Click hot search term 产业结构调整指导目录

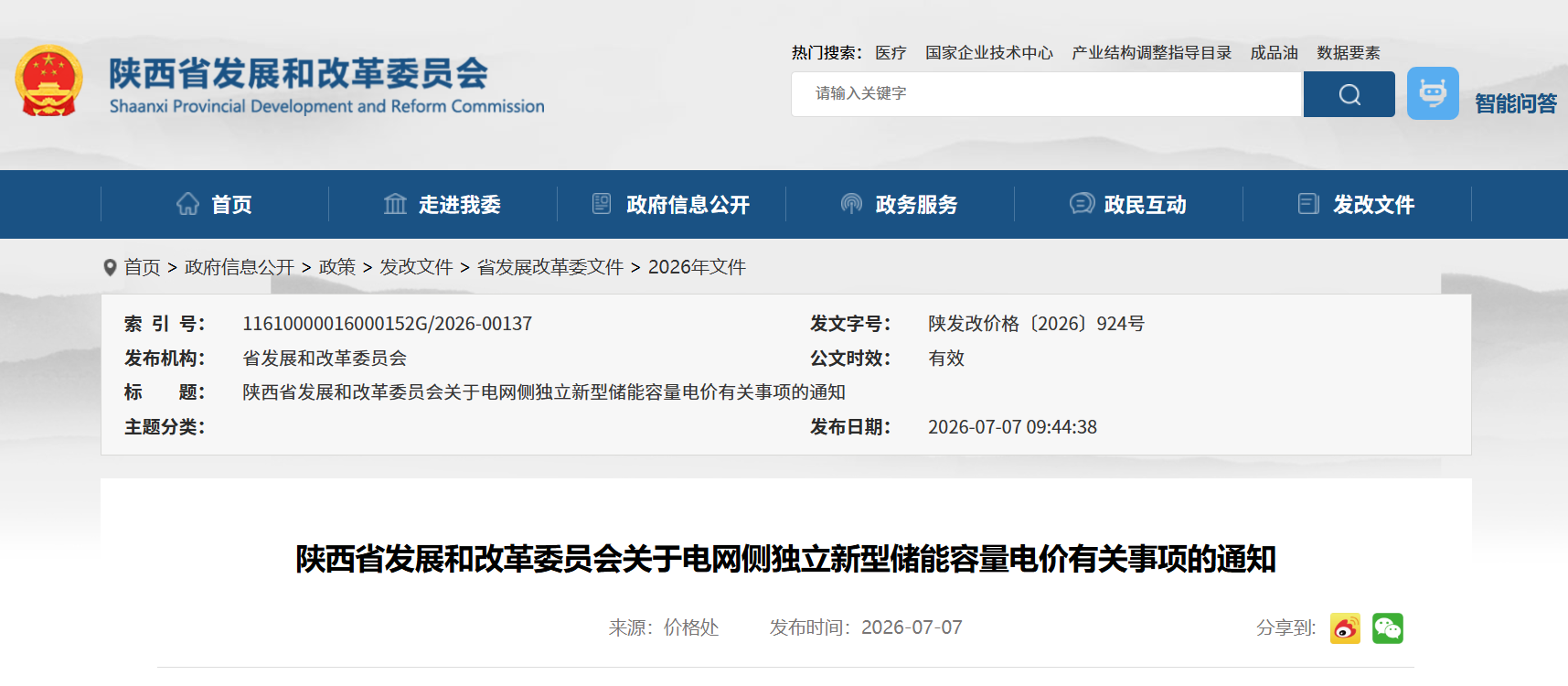coord(1152,53)
